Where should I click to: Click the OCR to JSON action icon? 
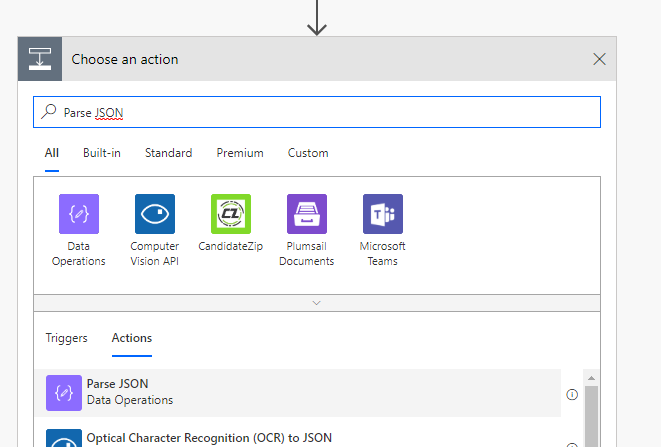(x=64, y=440)
